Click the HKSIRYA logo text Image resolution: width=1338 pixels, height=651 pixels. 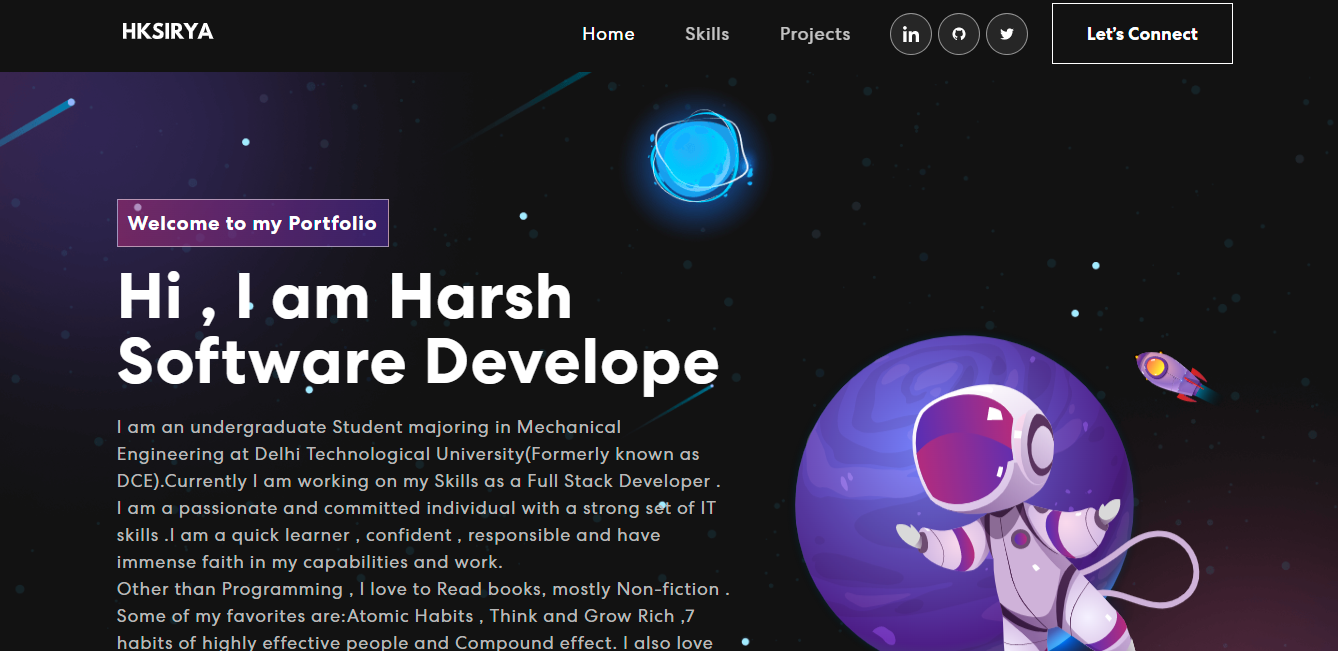167,31
